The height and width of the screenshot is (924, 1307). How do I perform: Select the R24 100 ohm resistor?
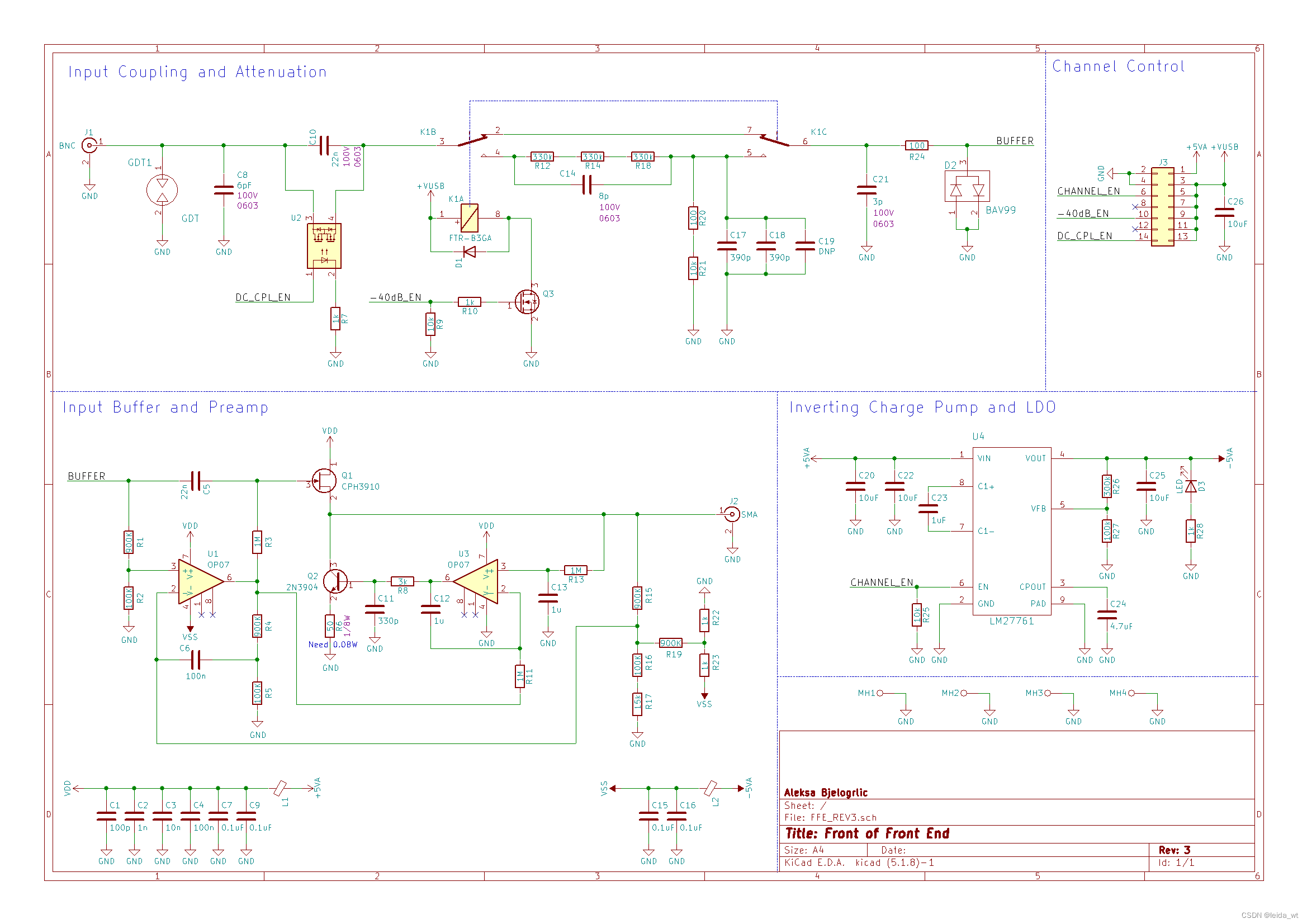tap(916, 146)
